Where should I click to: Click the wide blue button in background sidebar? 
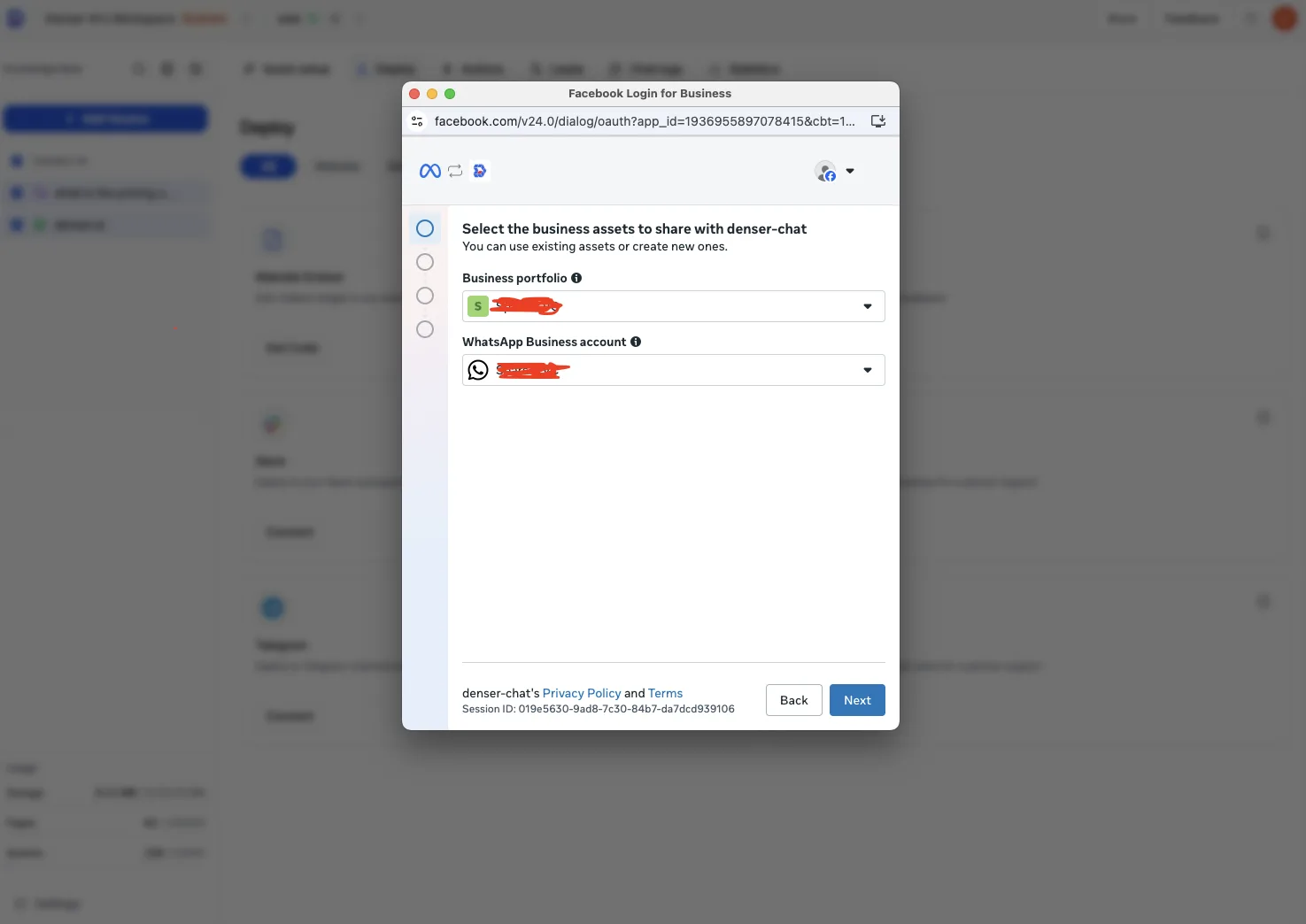click(x=105, y=119)
